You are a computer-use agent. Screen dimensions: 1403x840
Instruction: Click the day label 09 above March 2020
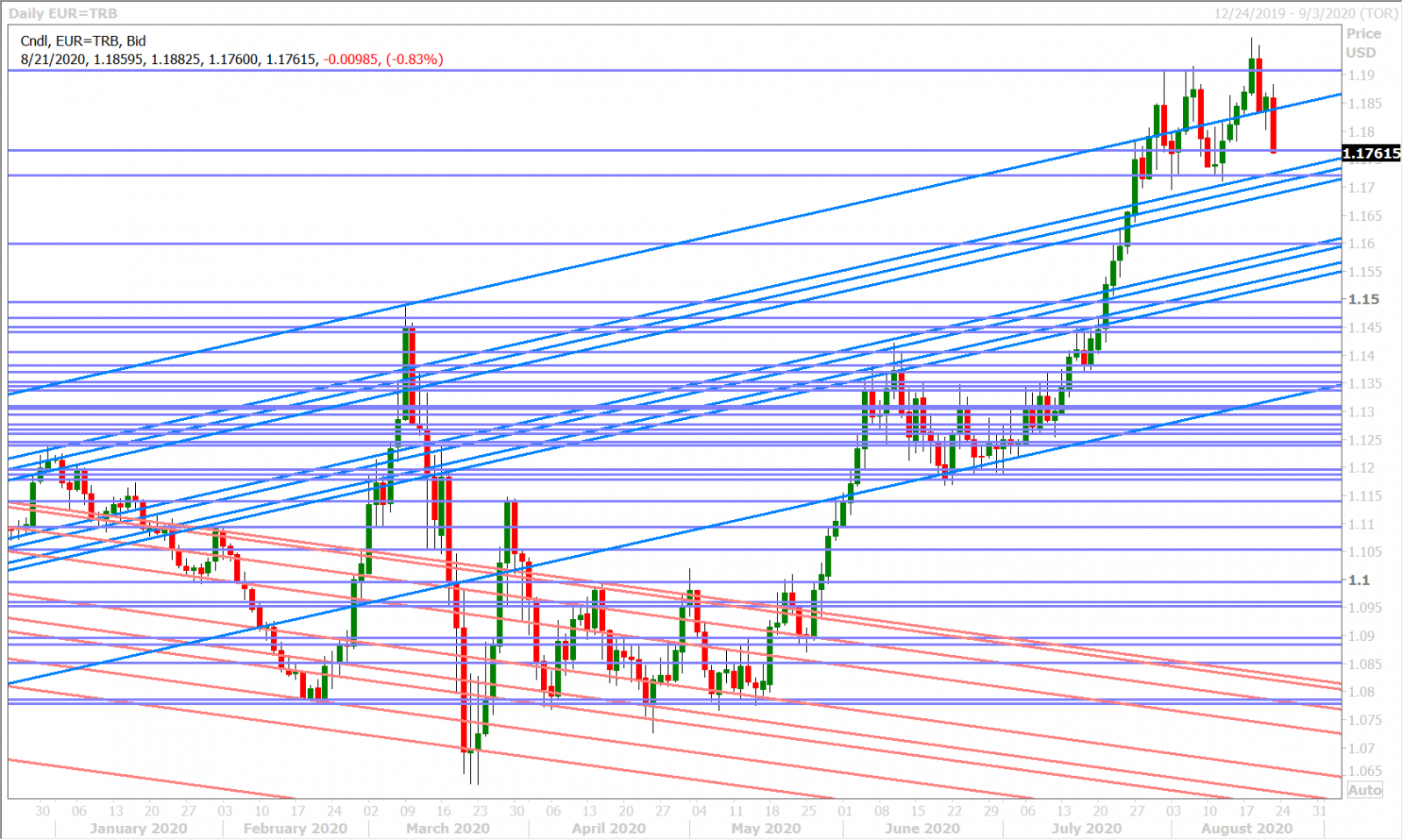(x=408, y=811)
